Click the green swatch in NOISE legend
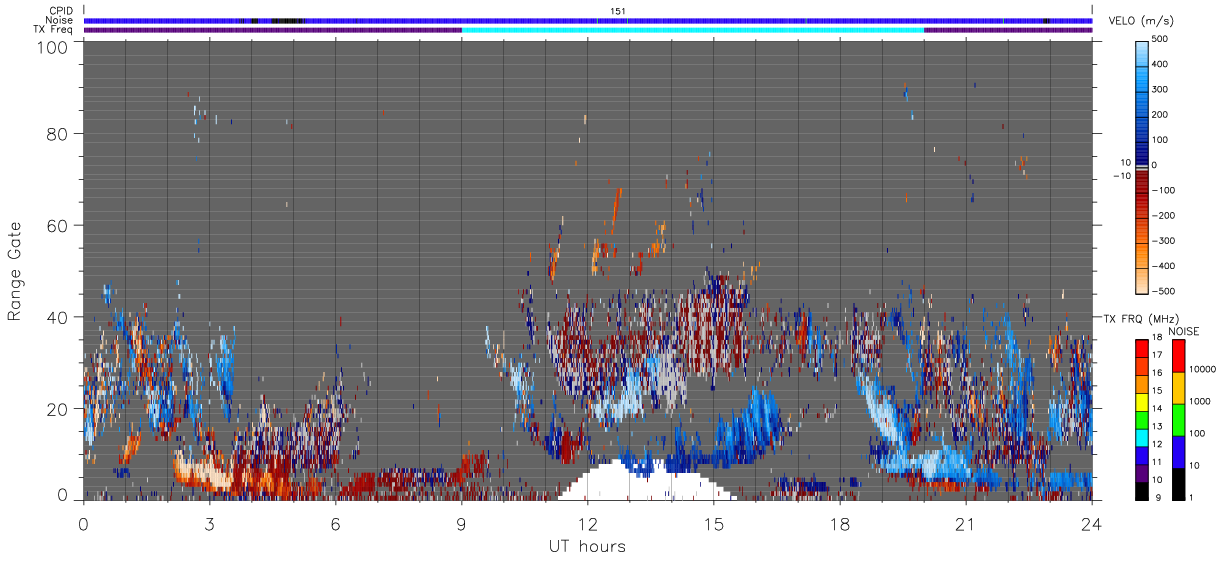The image size is (1228, 567). pyautogui.click(x=1179, y=421)
